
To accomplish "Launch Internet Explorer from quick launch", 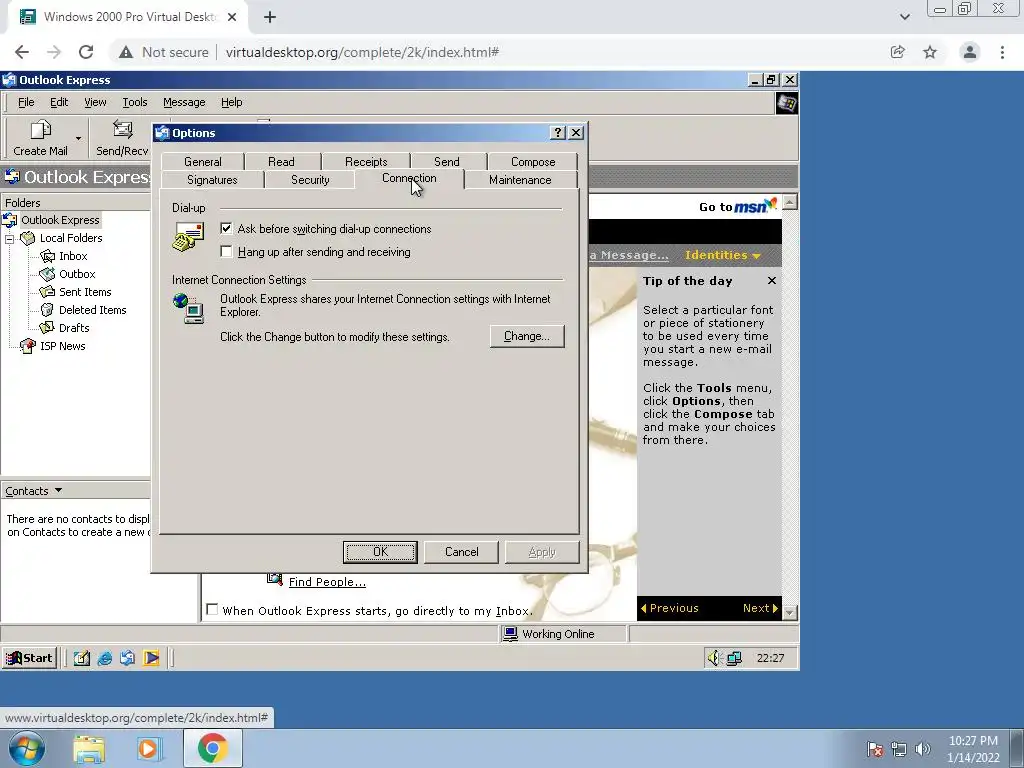I will point(104,658).
